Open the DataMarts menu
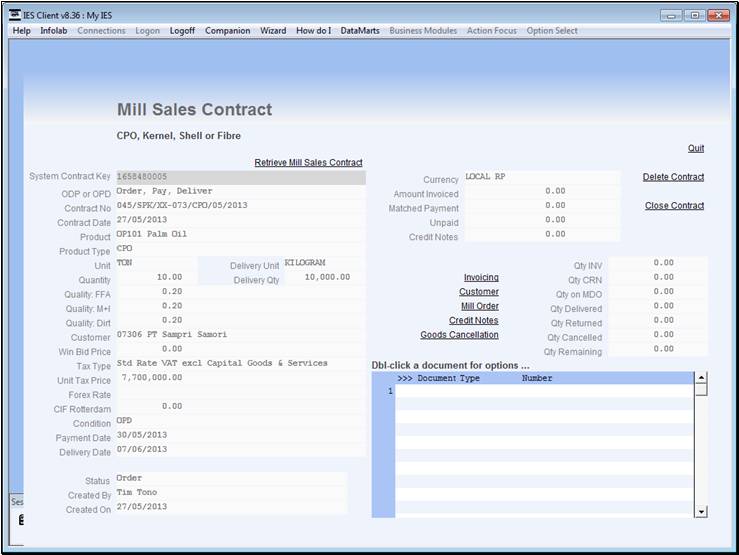The width and height of the screenshot is (739, 555). pyautogui.click(x=360, y=31)
